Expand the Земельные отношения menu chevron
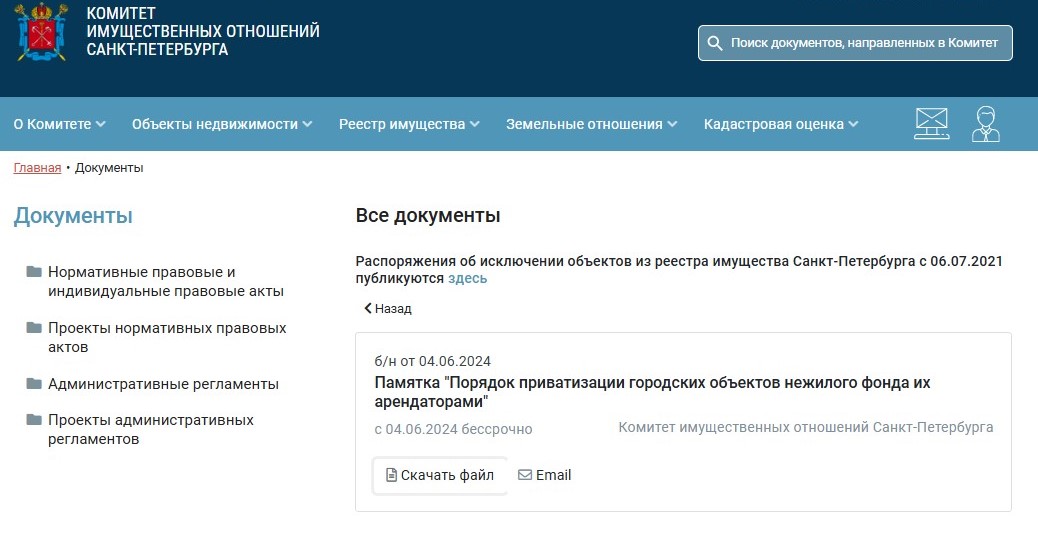 [672, 124]
